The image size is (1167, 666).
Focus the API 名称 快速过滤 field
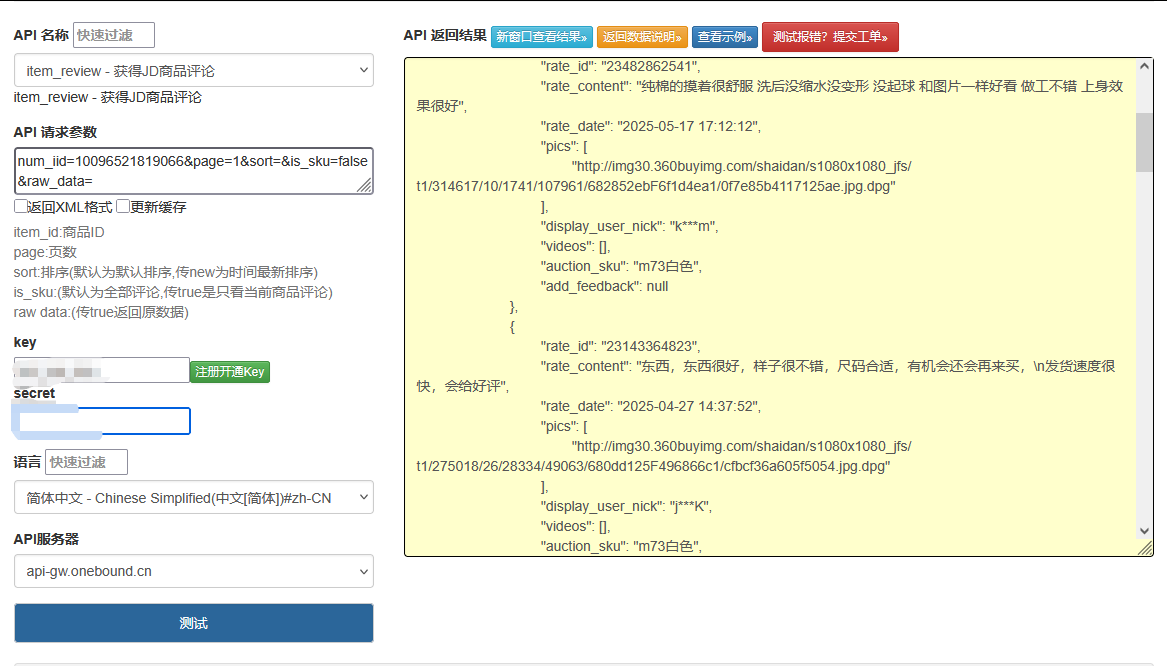tap(114, 36)
